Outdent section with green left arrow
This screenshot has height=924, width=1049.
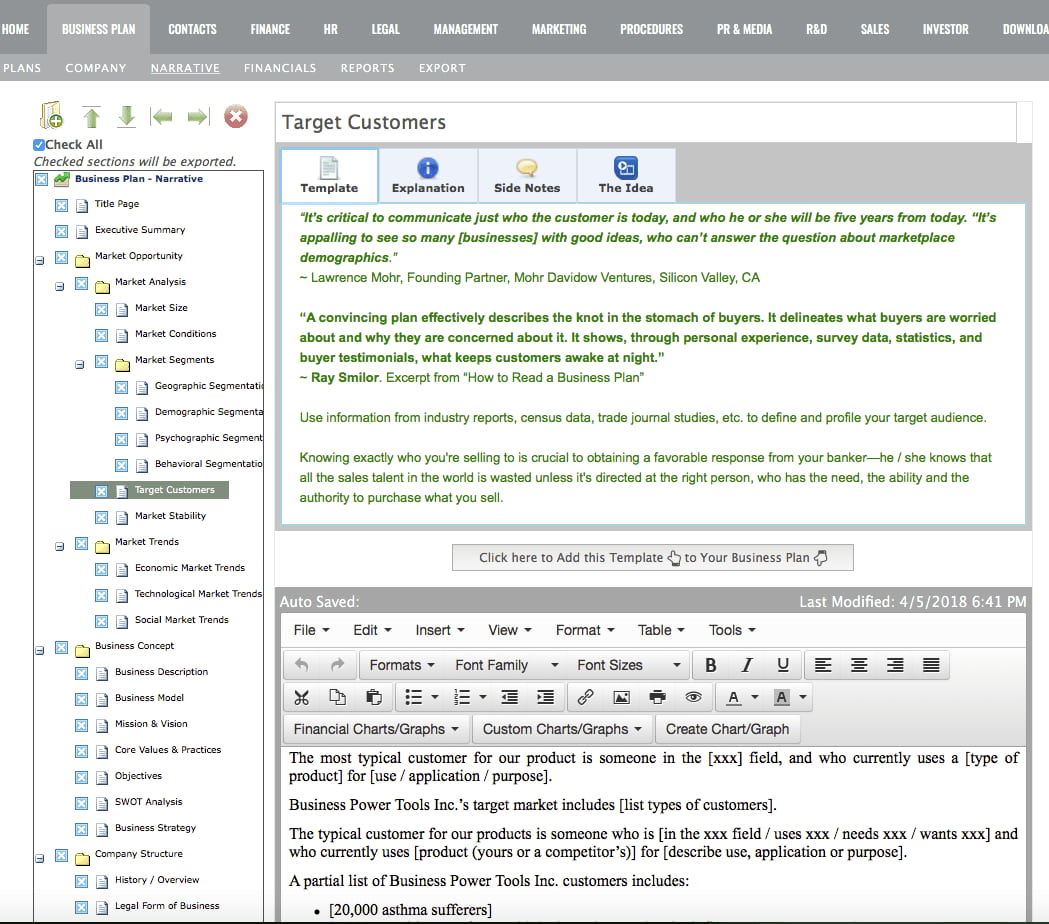point(161,117)
